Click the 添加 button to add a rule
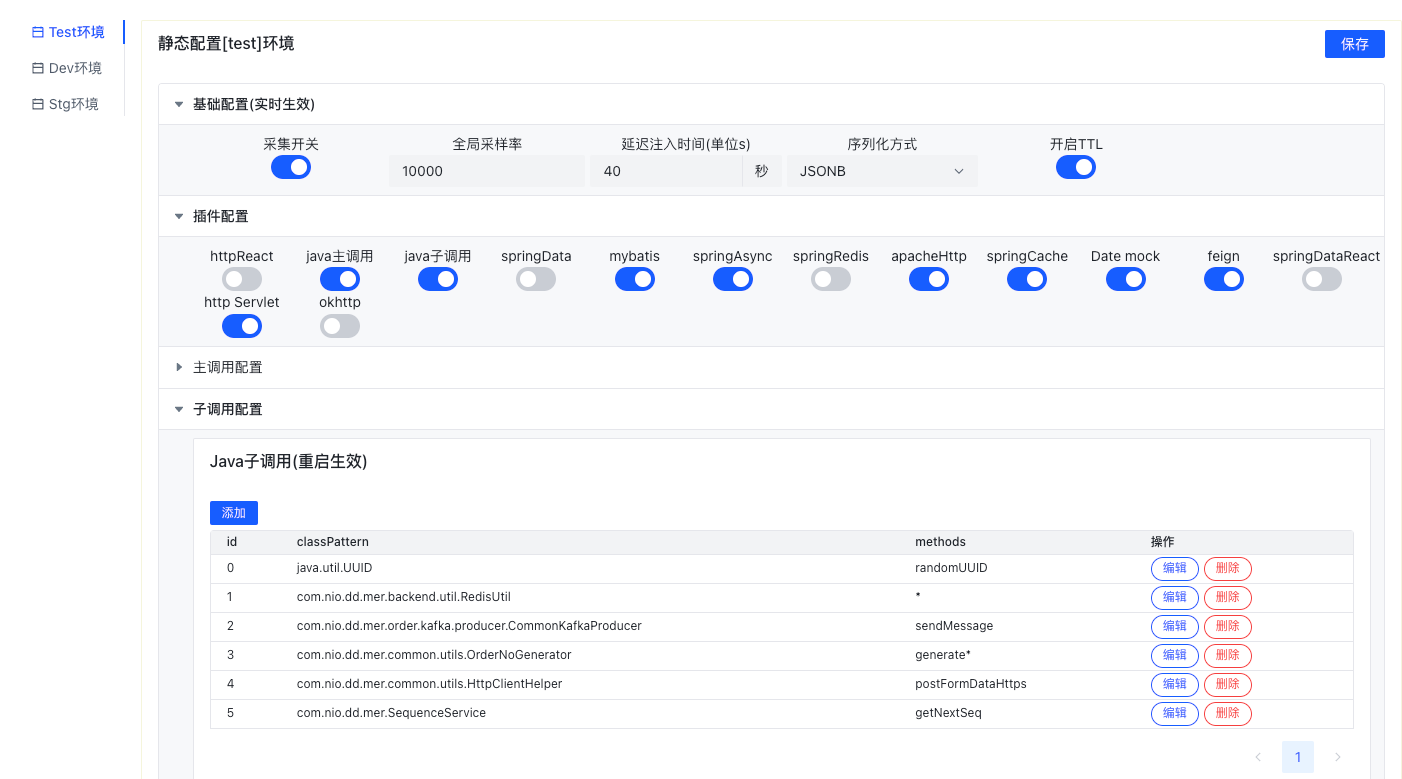The width and height of the screenshot is (1402, 779). 233,512
